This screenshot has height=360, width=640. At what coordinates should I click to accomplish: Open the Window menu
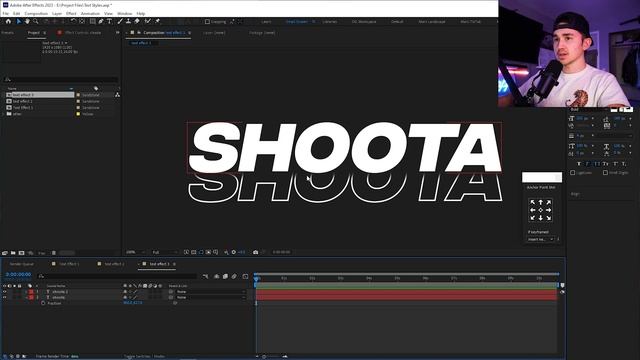pos(124,13)
